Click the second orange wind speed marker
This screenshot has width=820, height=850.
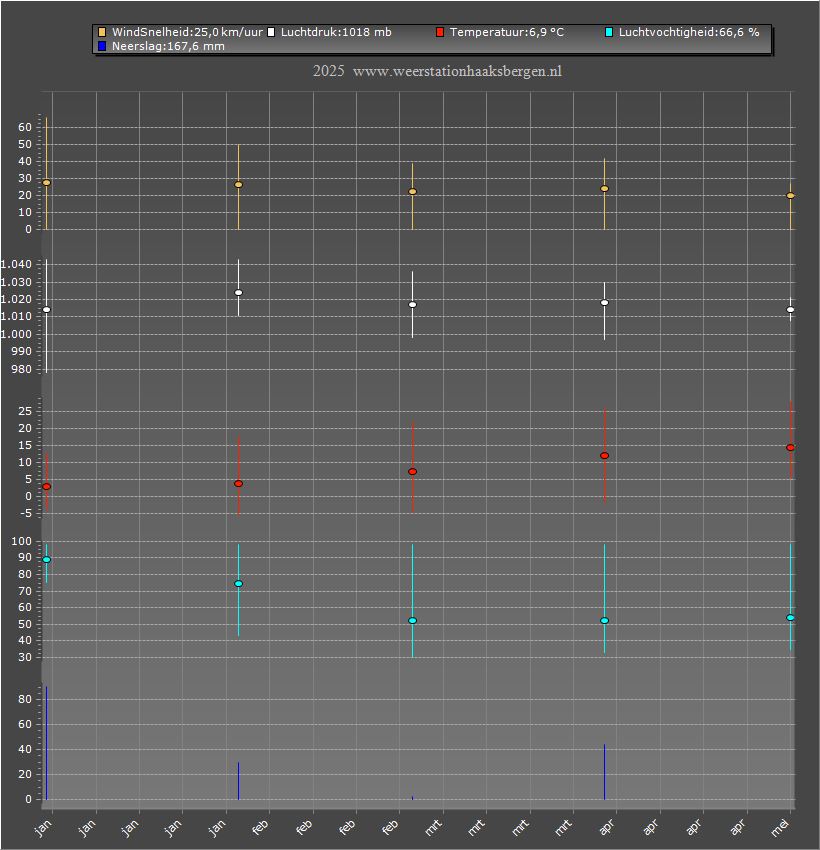tap(238, 184)
